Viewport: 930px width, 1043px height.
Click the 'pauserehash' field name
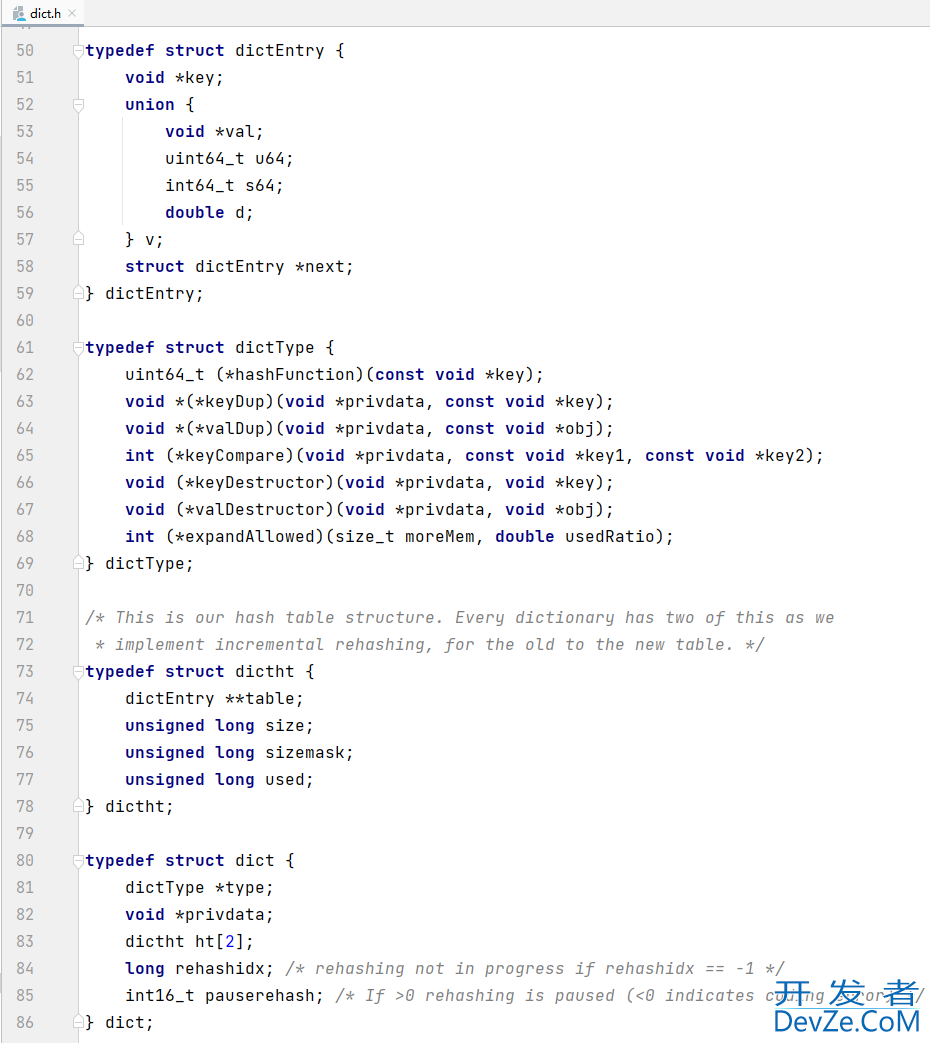tap(259, 996)
